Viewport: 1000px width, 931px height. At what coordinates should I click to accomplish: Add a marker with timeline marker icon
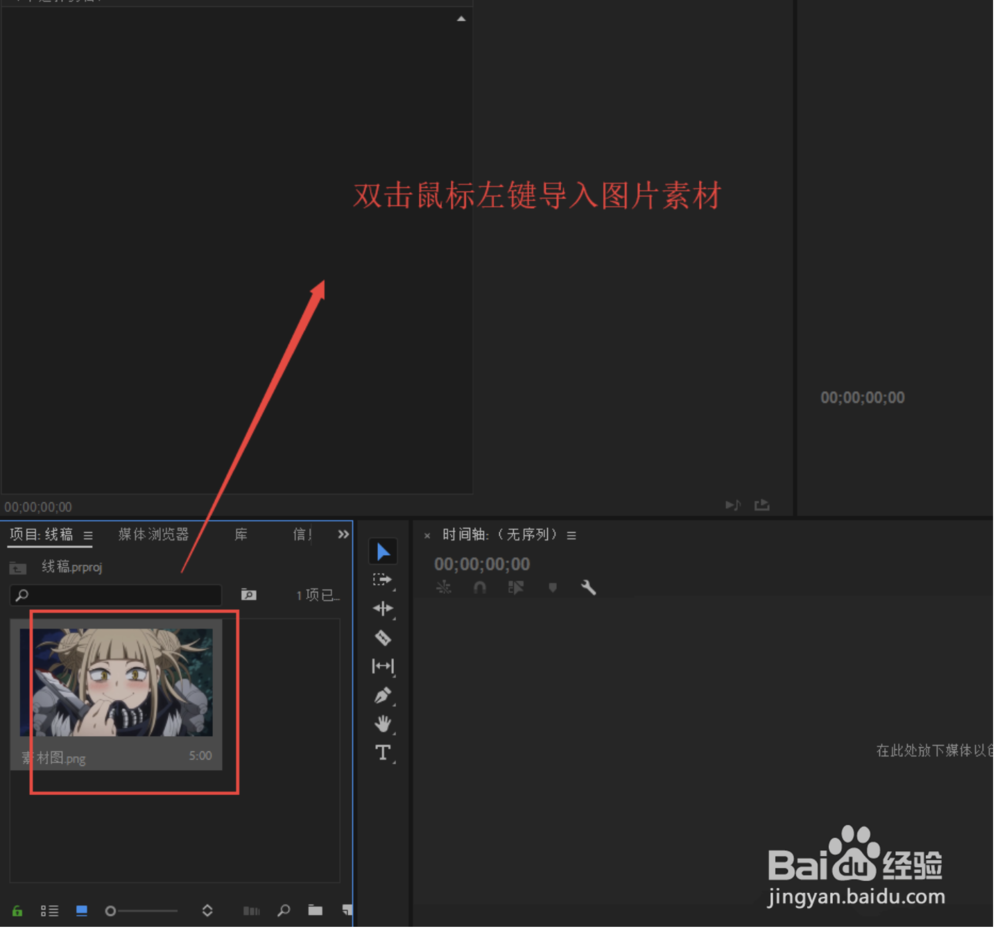pos(552,588)
